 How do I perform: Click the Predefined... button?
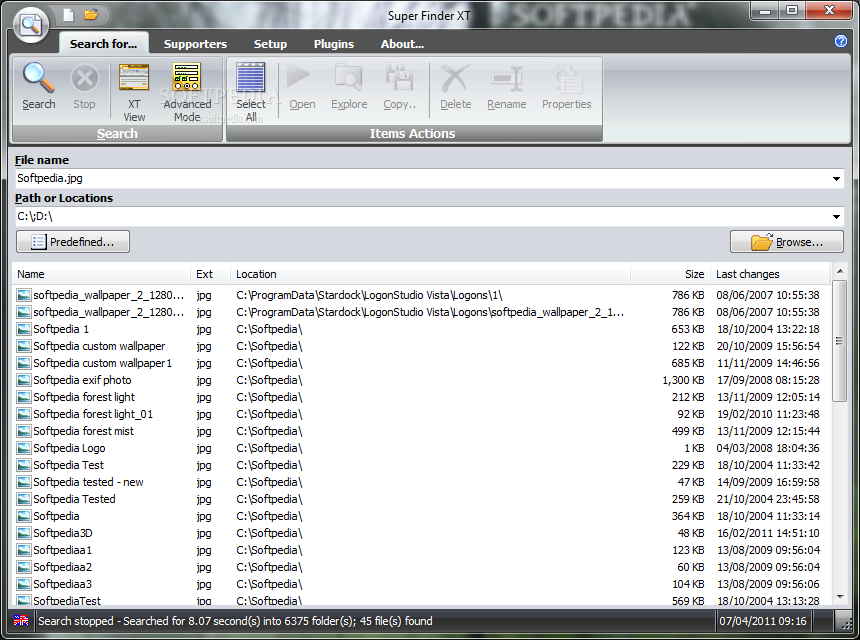point(73,242)
